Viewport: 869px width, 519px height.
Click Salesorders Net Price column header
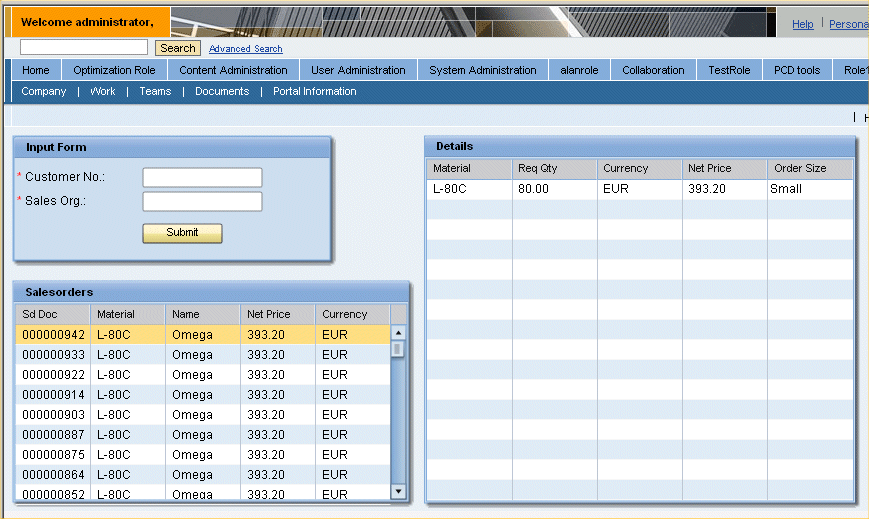278,314
